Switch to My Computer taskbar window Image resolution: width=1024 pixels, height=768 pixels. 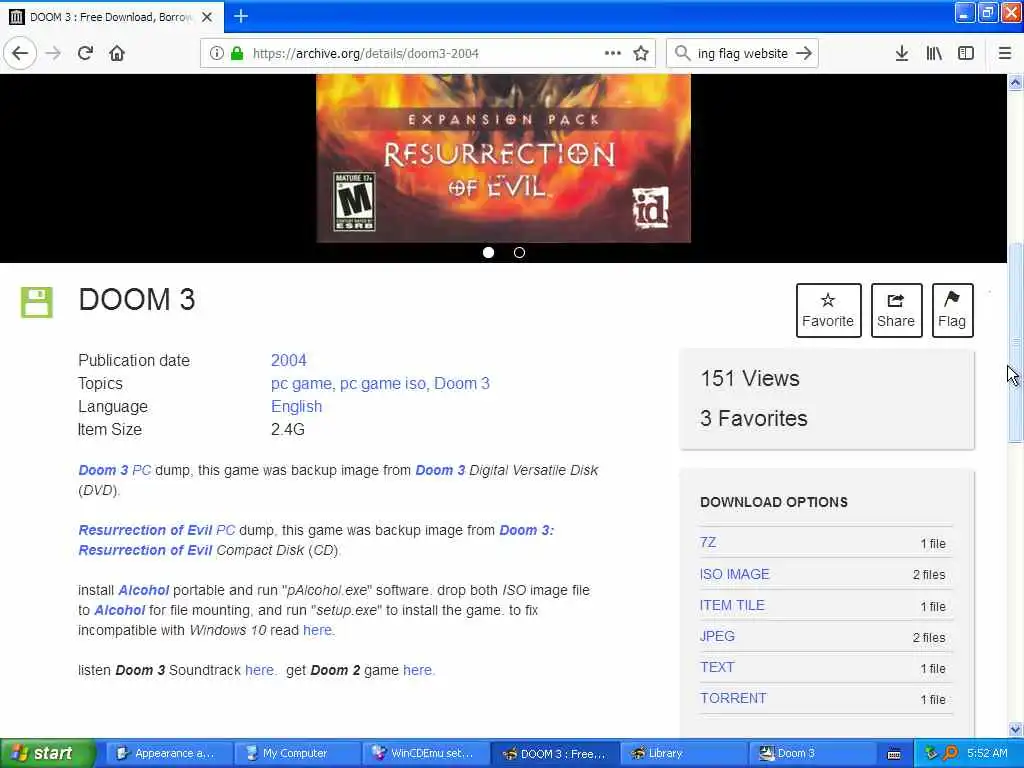(295, 754)
